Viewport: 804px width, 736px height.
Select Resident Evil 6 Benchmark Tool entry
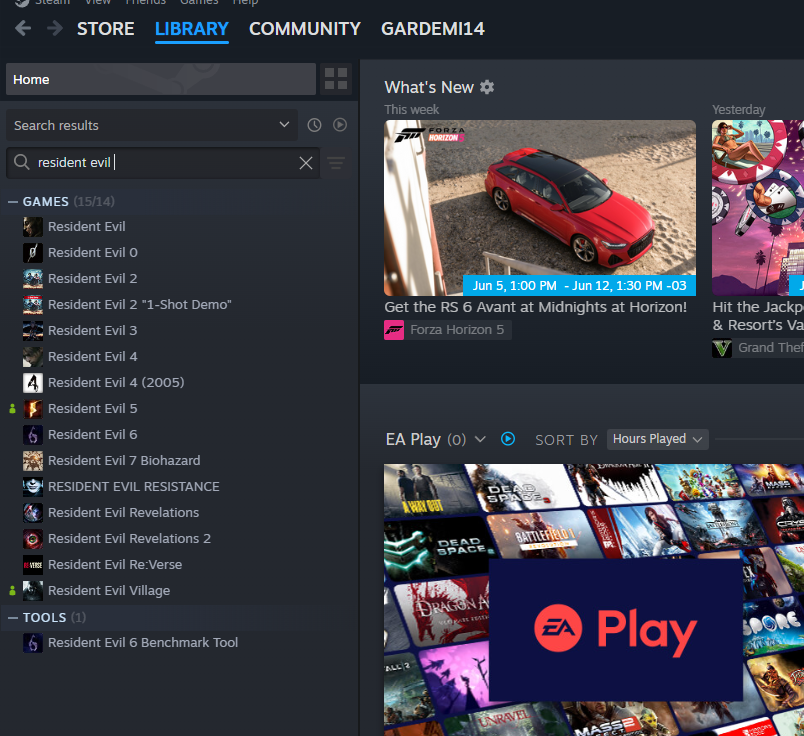point(143,643)
